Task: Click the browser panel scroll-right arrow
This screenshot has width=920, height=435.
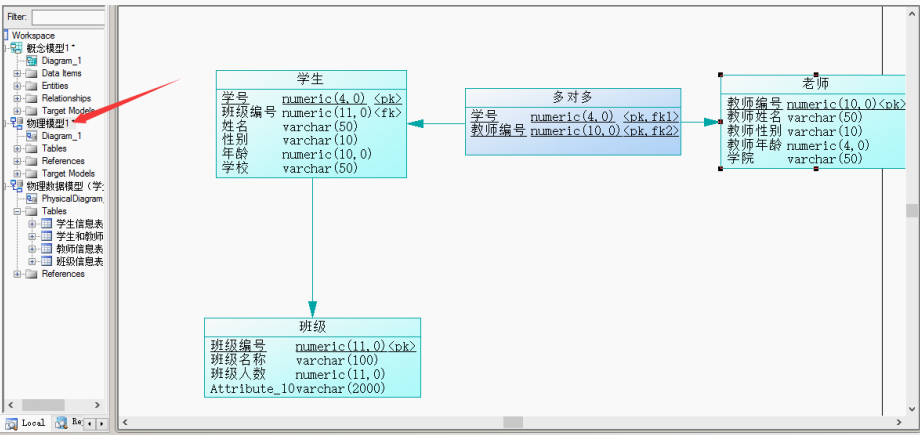Action: [97, 405]
